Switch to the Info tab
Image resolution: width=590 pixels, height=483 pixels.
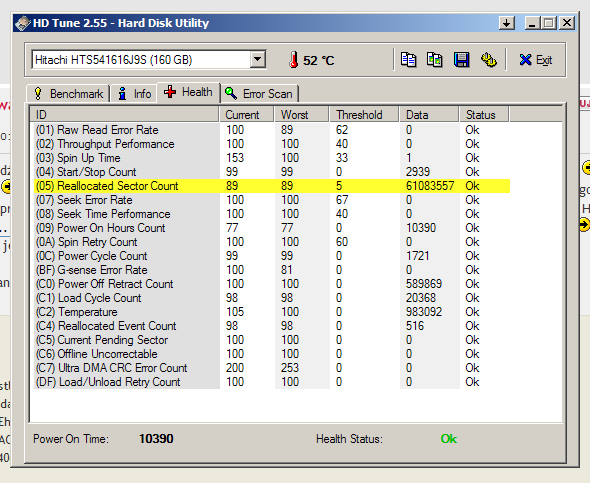coord(134,94)
